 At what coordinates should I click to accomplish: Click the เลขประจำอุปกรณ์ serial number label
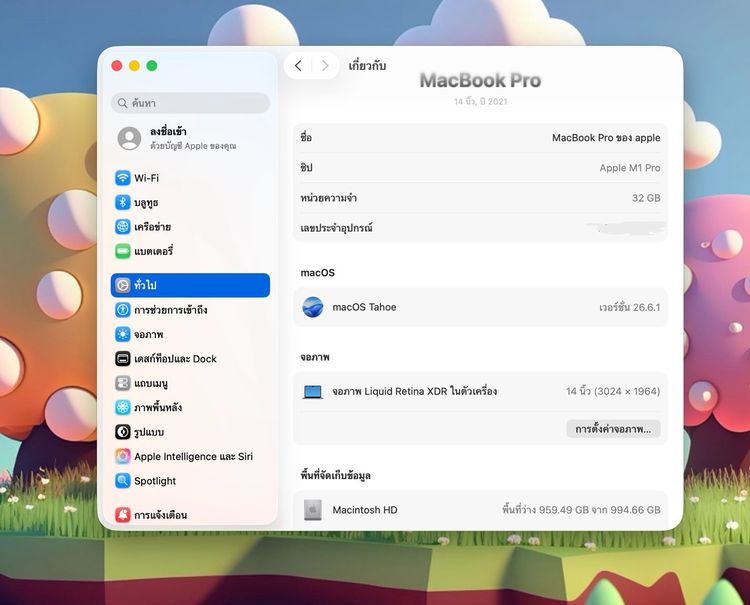pyautogui.click(x=336, y=228)
